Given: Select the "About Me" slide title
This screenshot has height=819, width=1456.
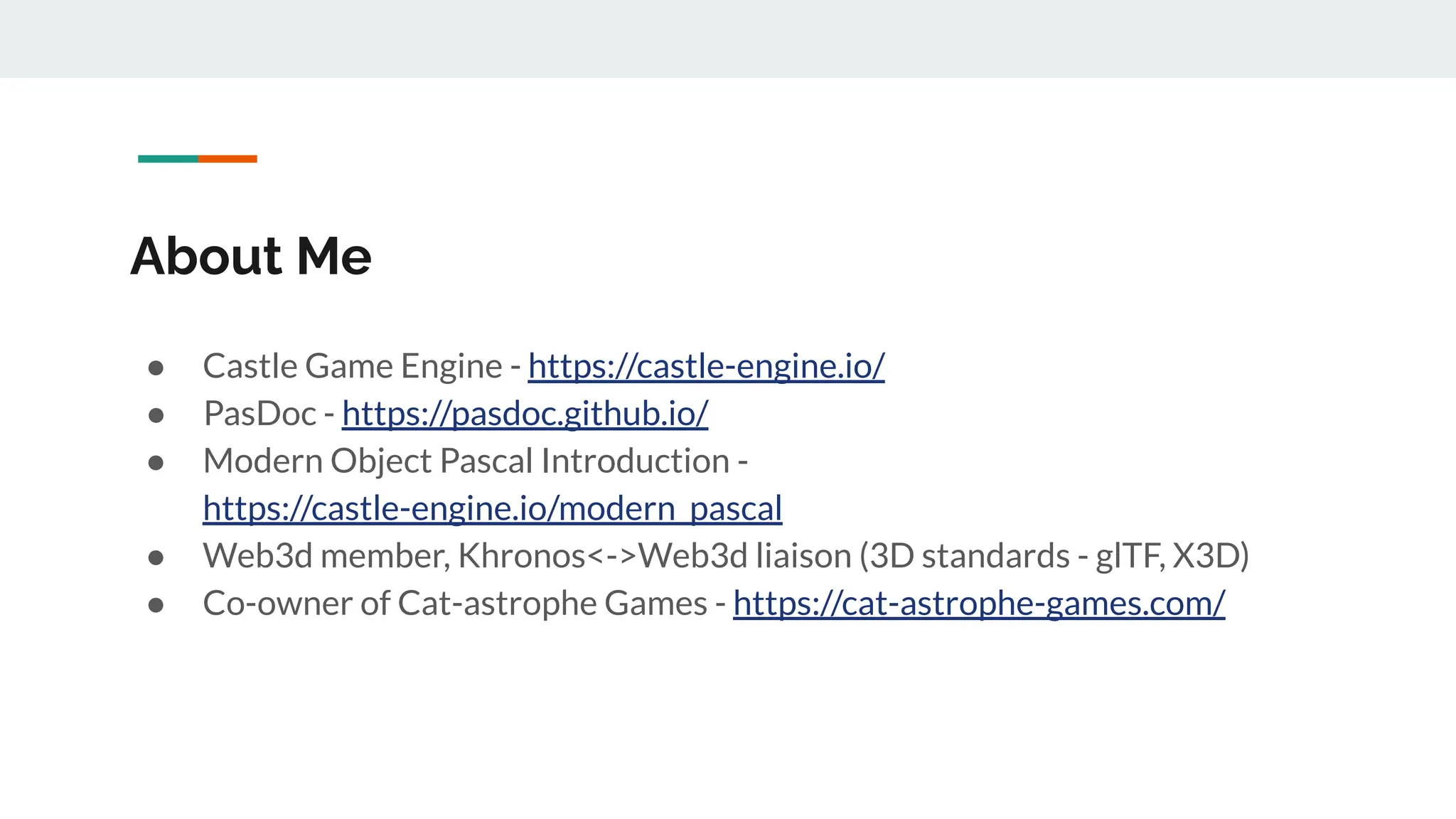Looking at the screenshot, I should (x=251, y=256).
